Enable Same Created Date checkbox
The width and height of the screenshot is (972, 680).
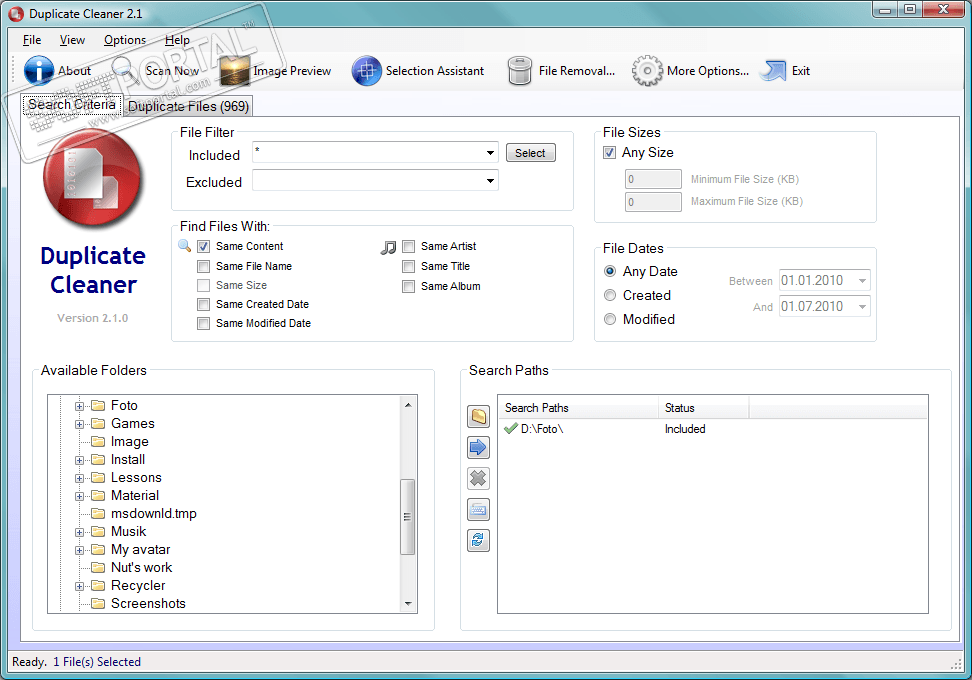(x=203, y=304)
